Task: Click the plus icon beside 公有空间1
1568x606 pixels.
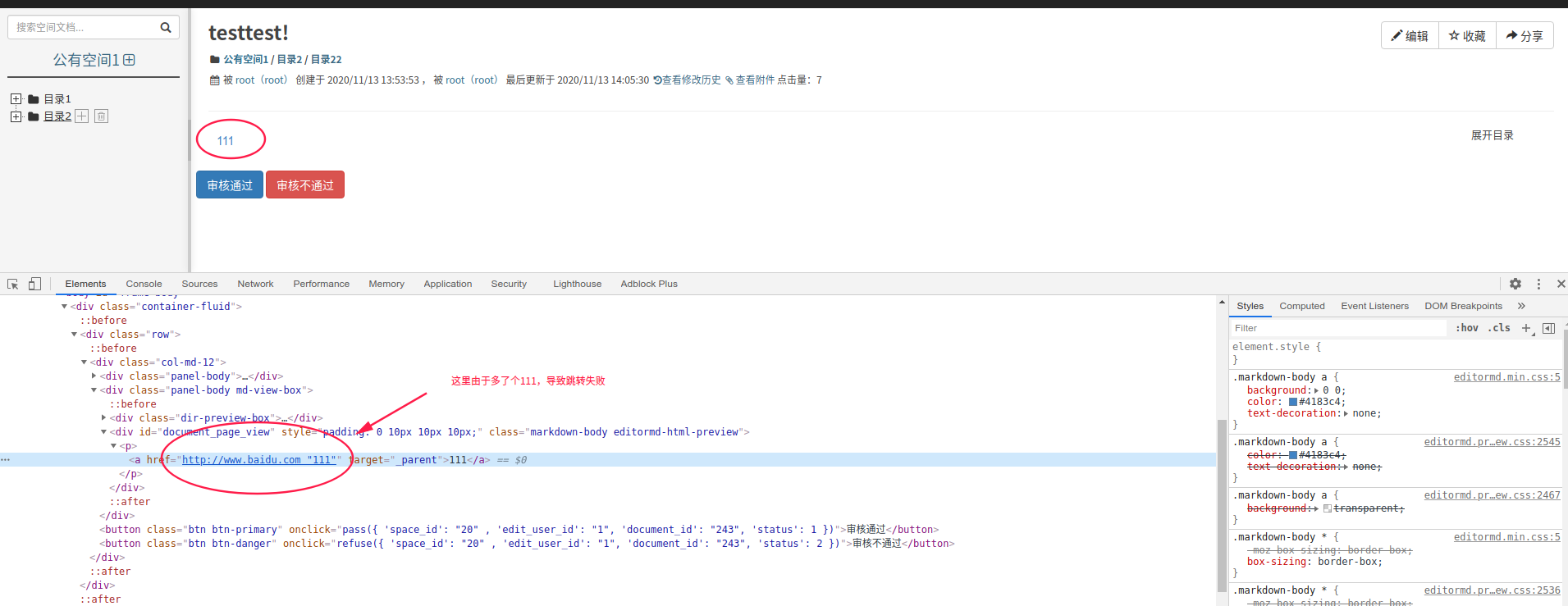Action: [x=129, y=60]
